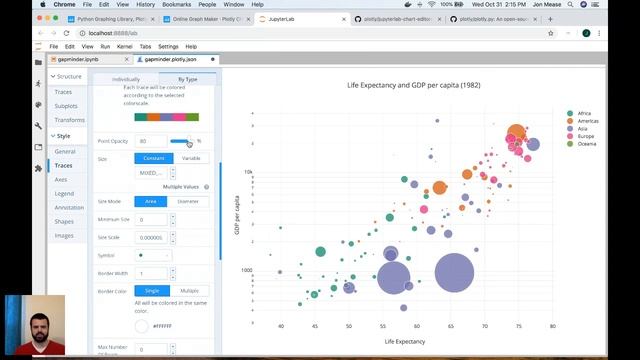
Task: Step the Minimum Size value
Action: [x=173, y=220]
